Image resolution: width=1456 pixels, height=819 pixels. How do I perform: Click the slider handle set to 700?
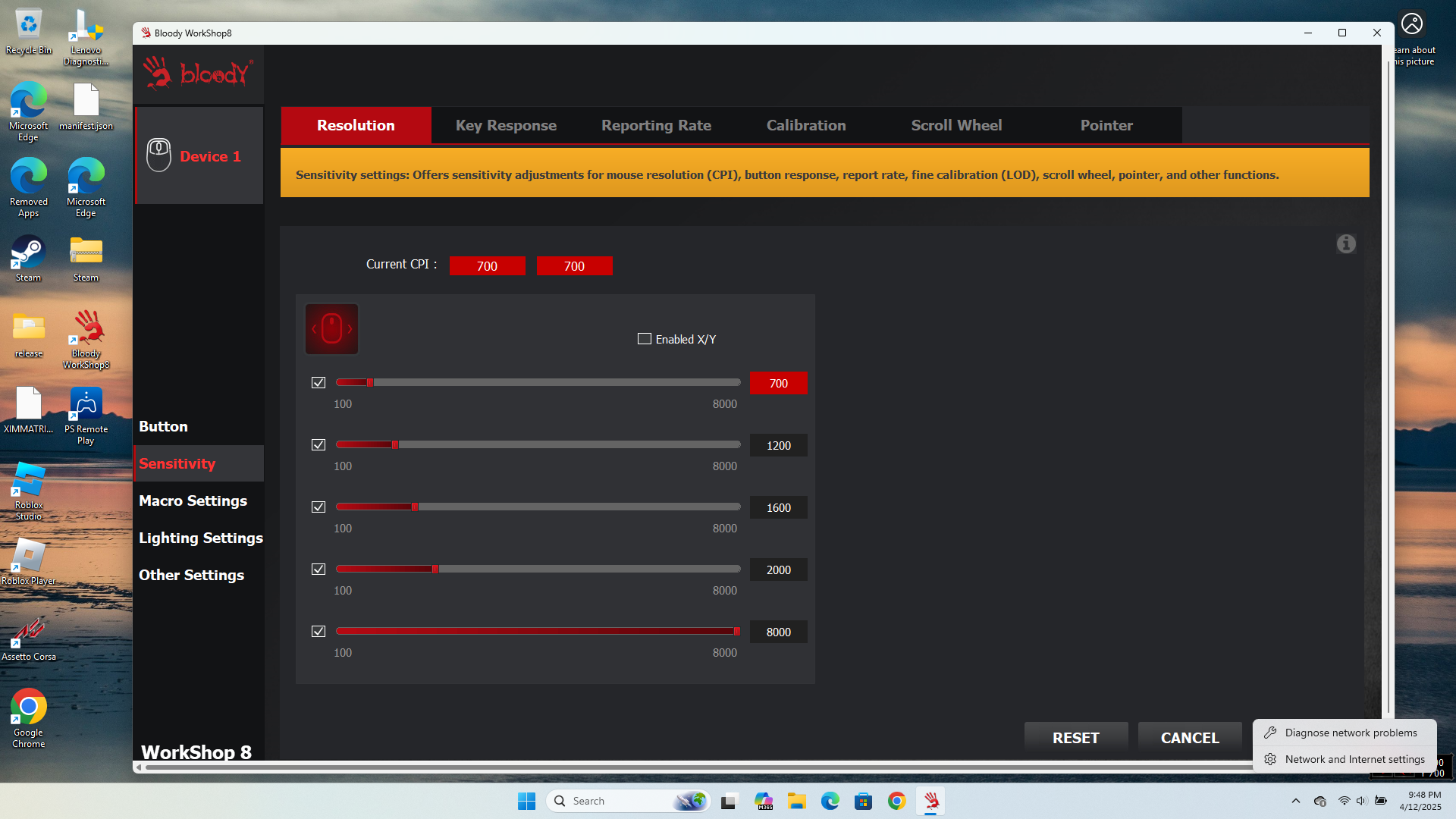pos(370,382)
